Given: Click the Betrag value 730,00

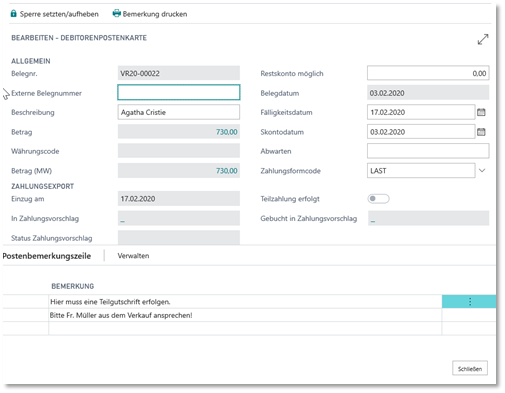Looking at the screenshot, I should pos(227,132).
